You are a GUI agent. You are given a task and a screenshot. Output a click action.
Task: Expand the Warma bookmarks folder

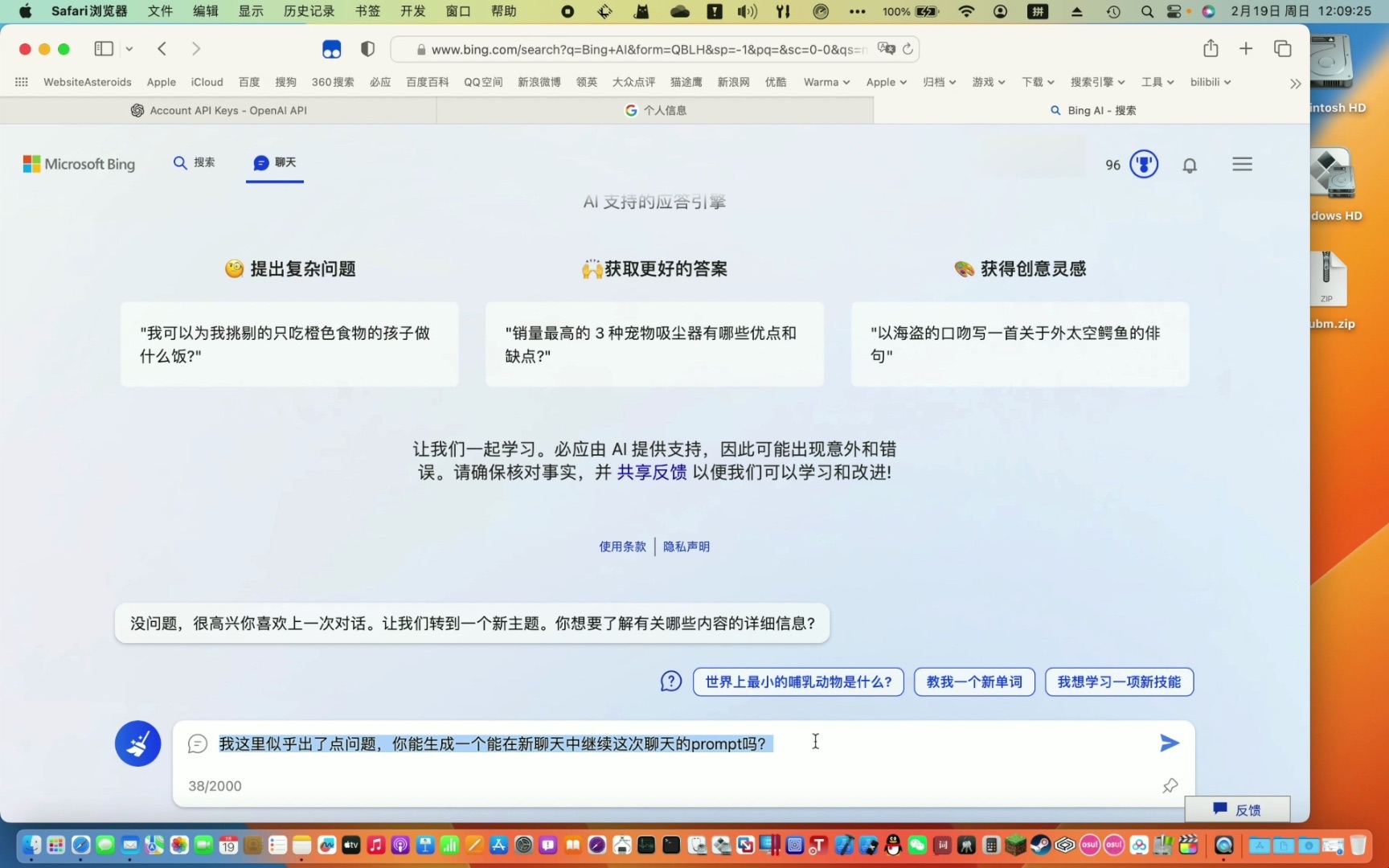[826, 82]
